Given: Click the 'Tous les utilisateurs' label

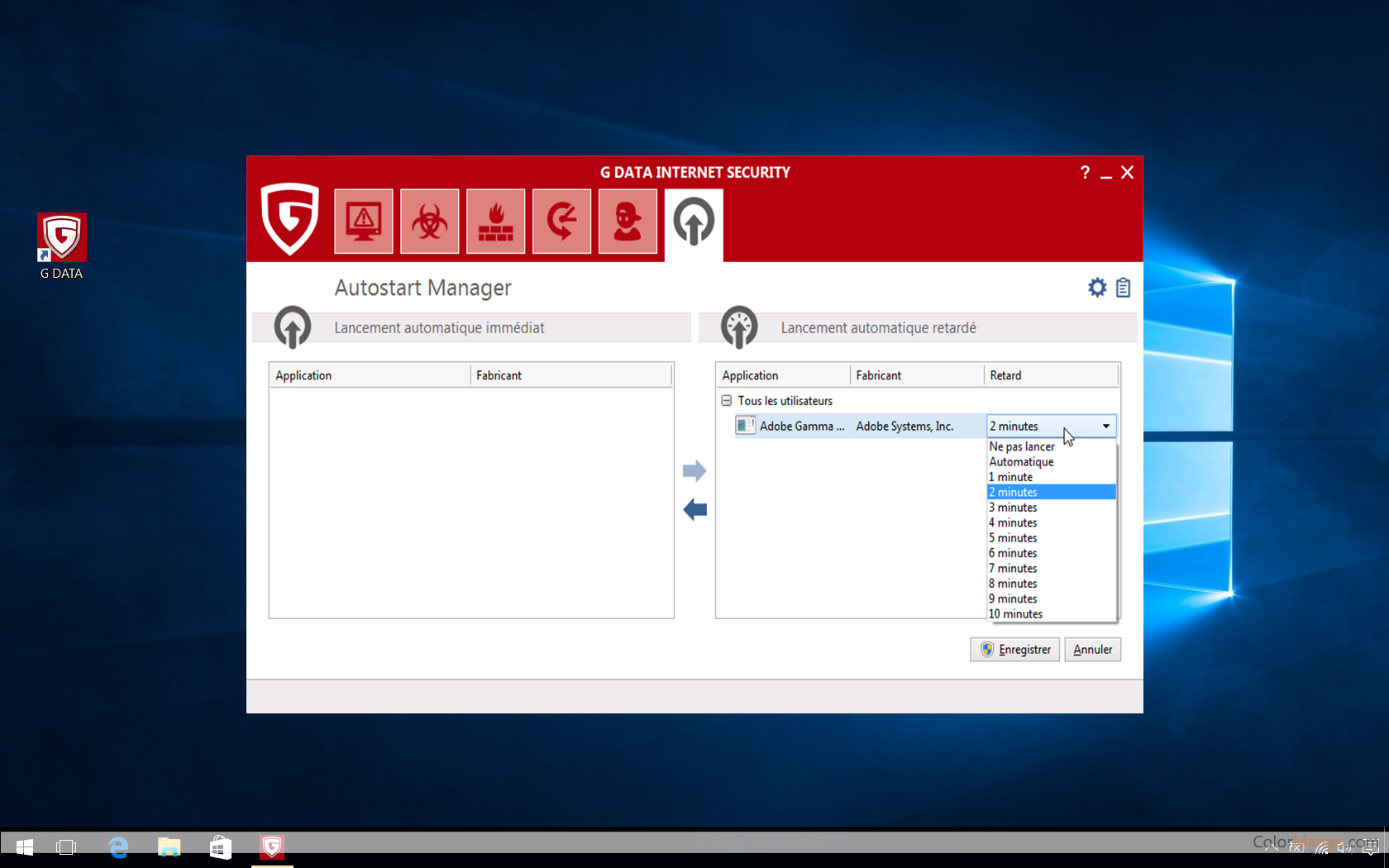Looking at the screenshot, I should 785,401.
